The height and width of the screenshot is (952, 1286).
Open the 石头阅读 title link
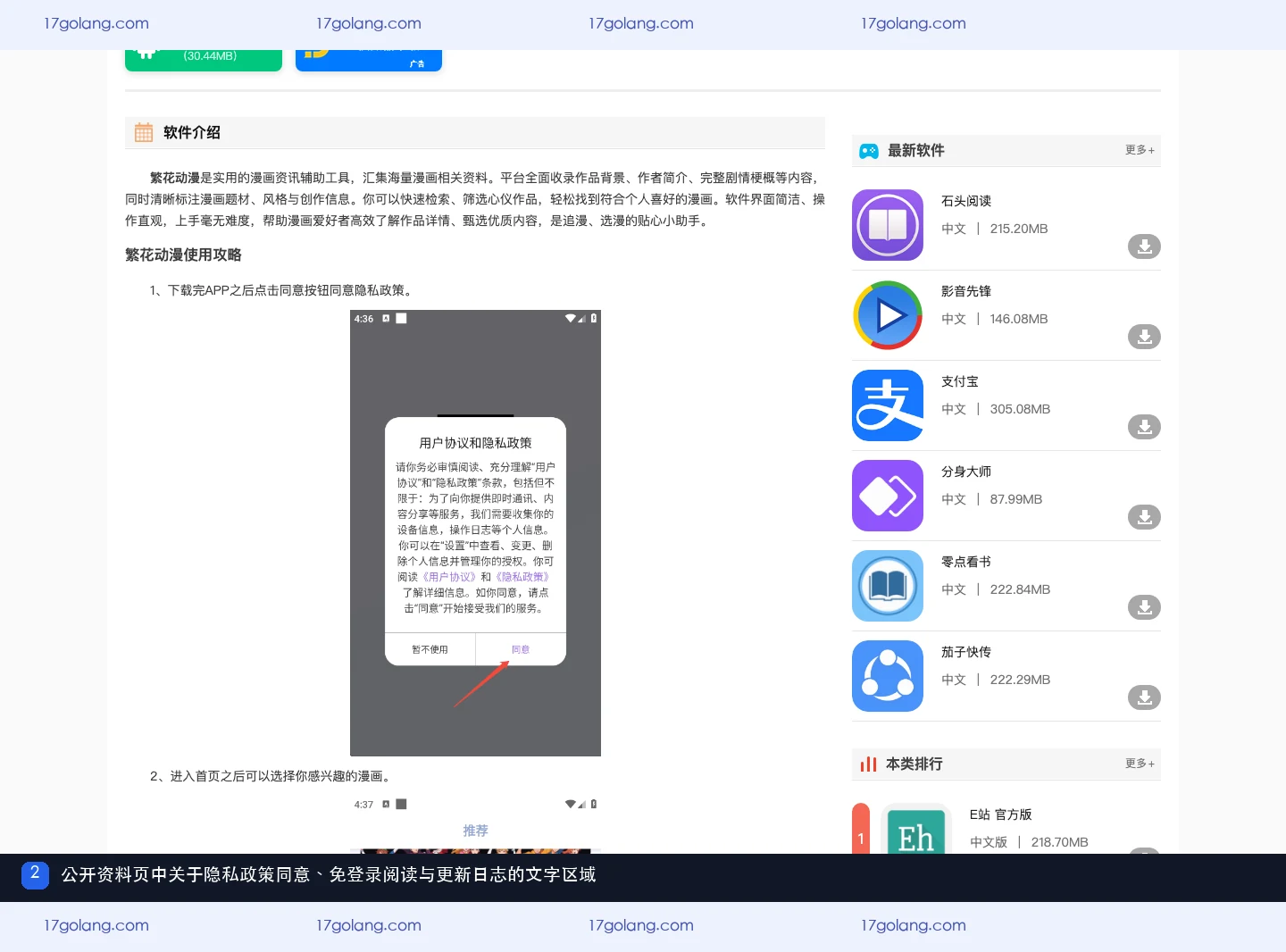[966, 201]
